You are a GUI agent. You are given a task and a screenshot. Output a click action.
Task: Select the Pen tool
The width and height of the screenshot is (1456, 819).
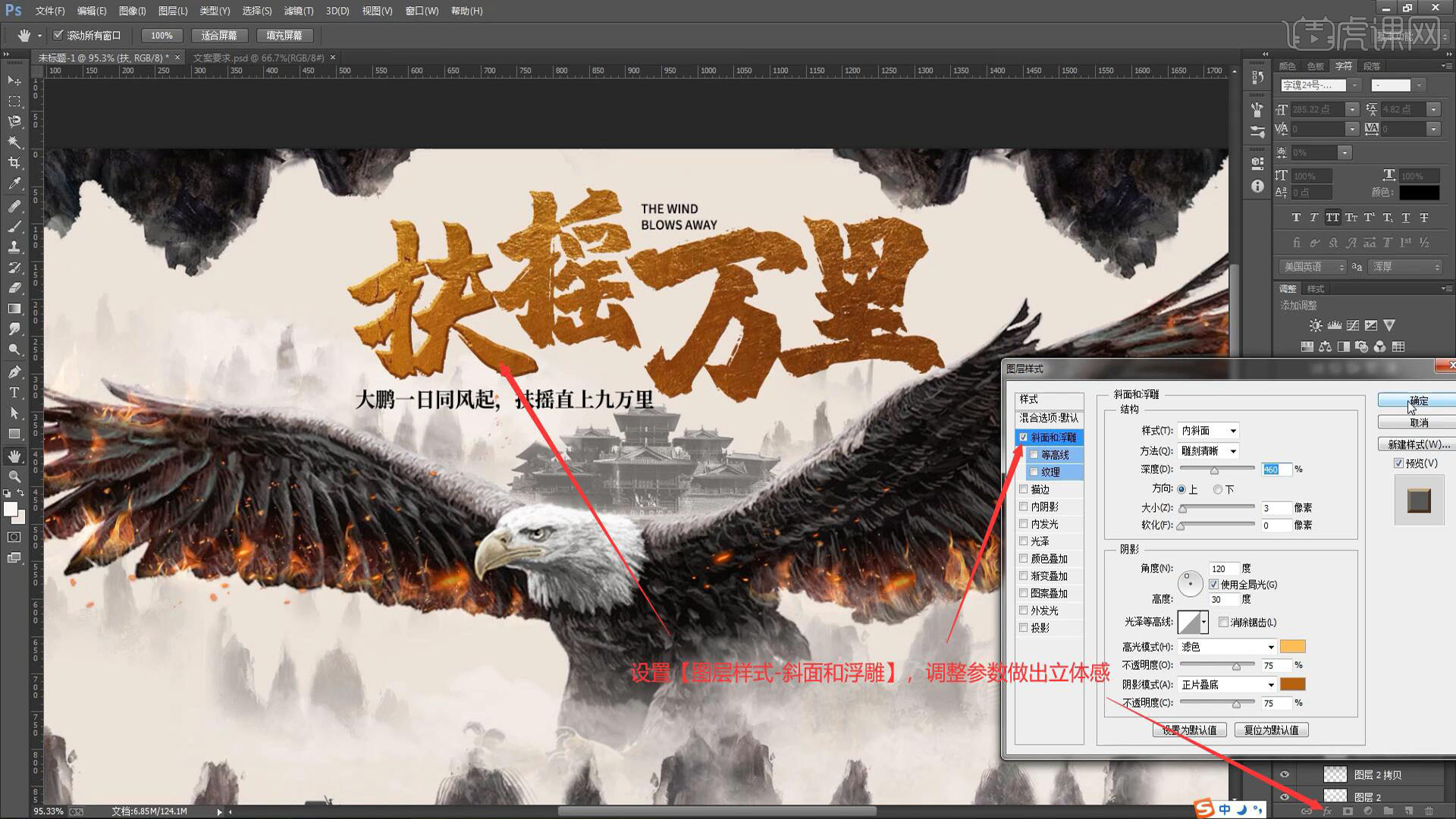point(14,372)
